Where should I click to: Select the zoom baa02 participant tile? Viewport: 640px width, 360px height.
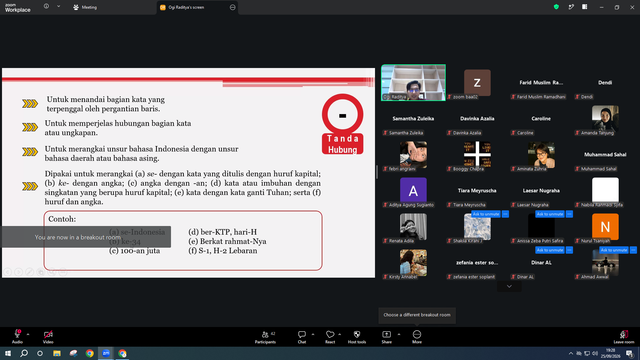(x=477, y=82)
